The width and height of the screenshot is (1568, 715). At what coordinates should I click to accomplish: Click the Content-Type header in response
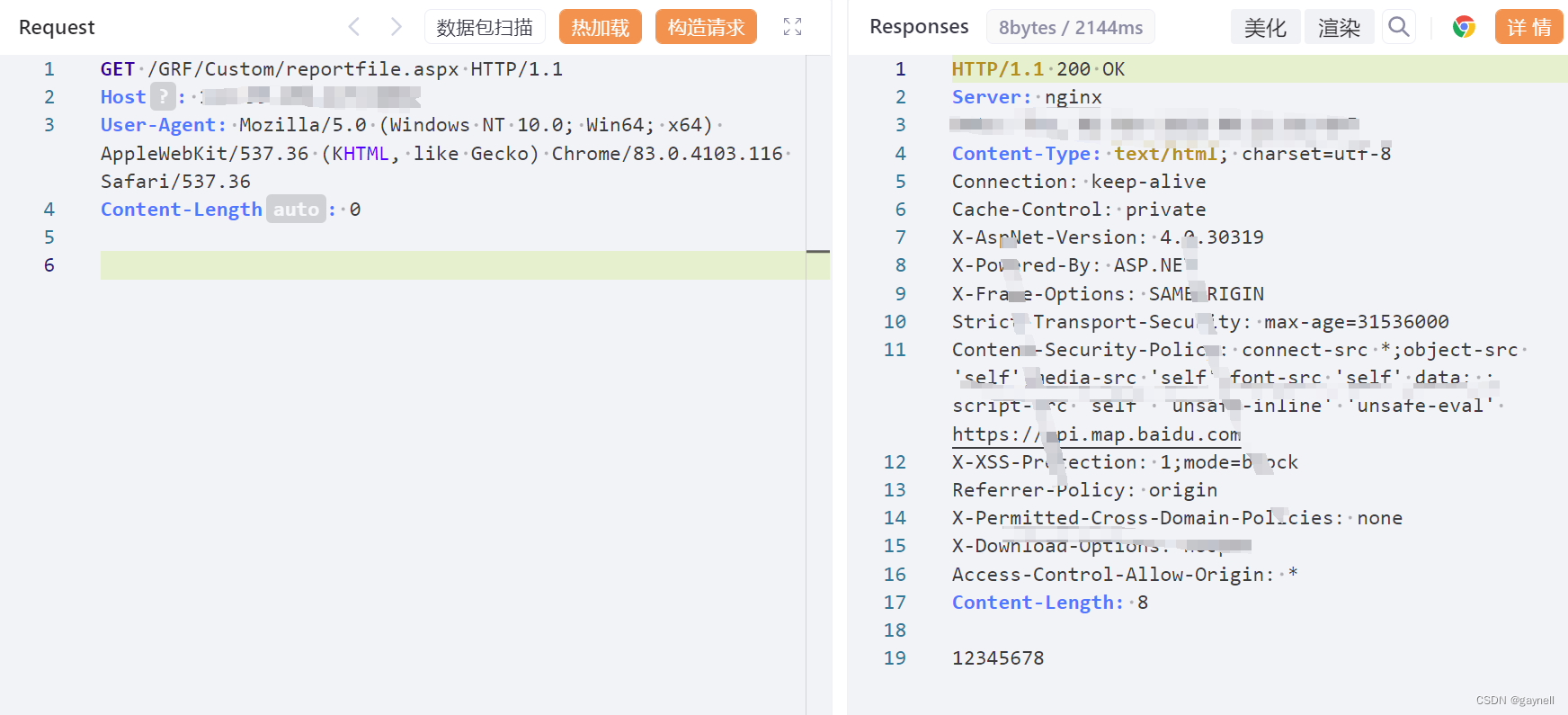(1172, 153)
